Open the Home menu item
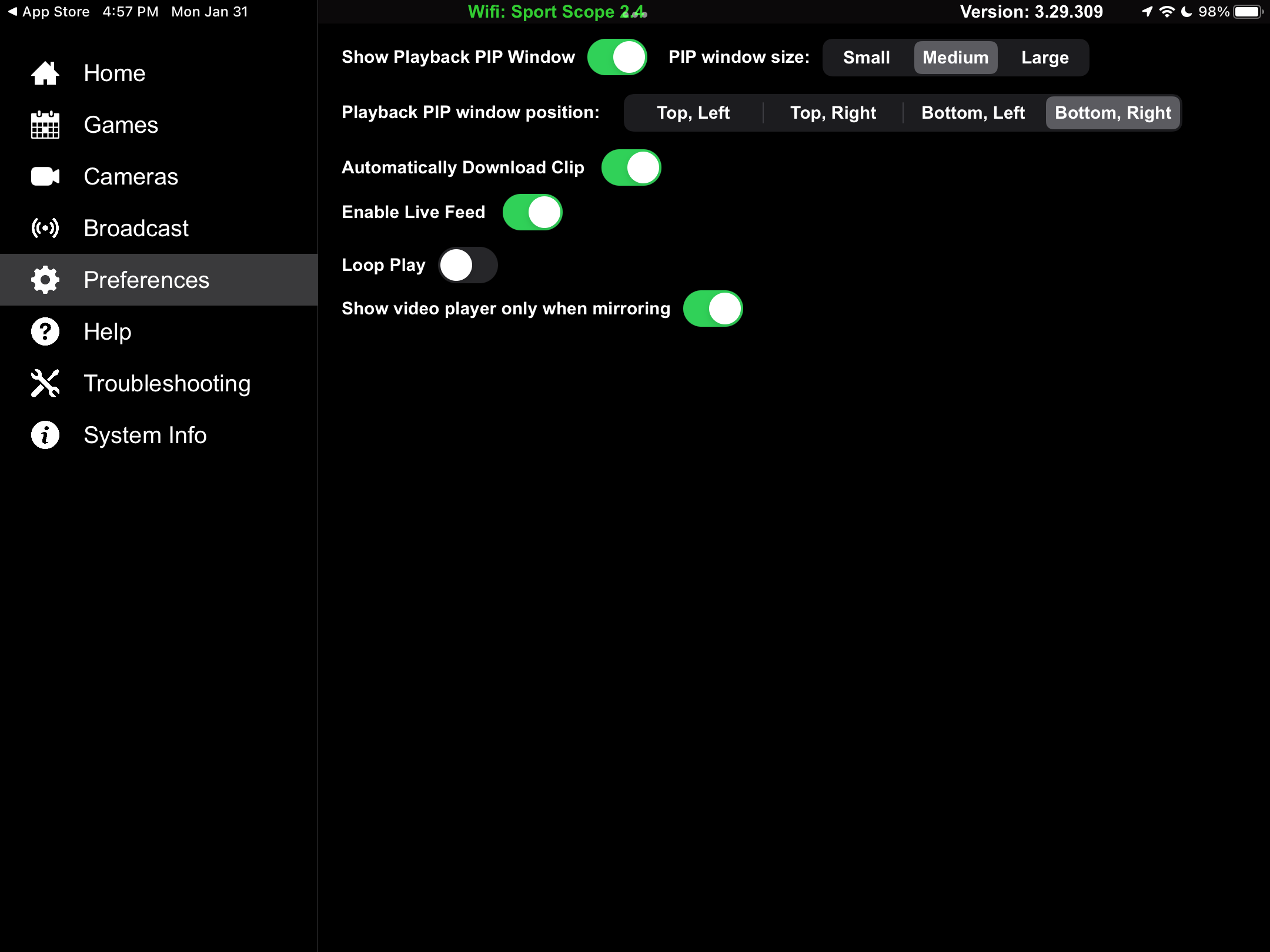Image resolution: width=1270 pixels, height=952 pixels. click(159, 73)
